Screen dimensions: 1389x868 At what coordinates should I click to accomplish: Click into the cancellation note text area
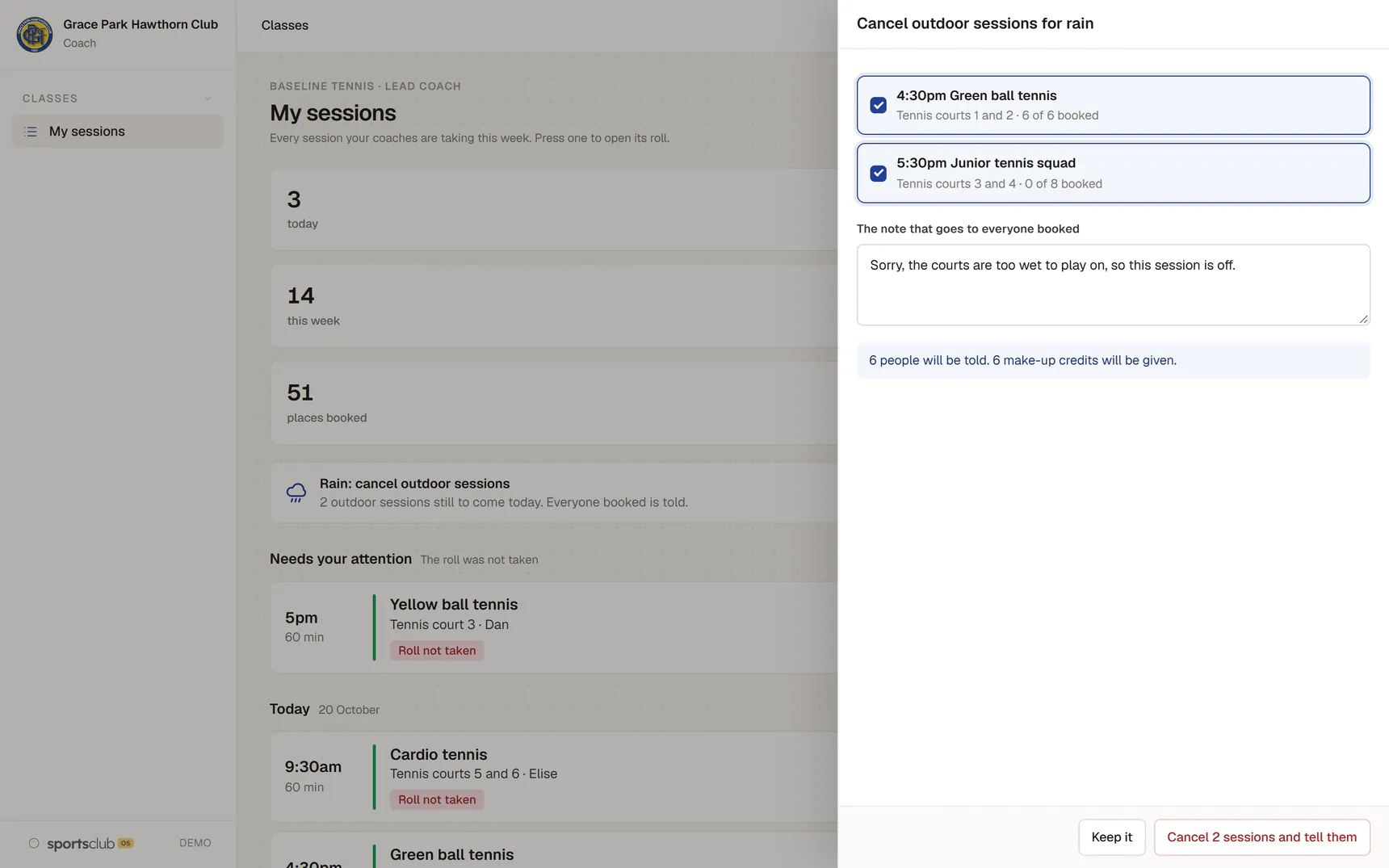(1113, 285)
